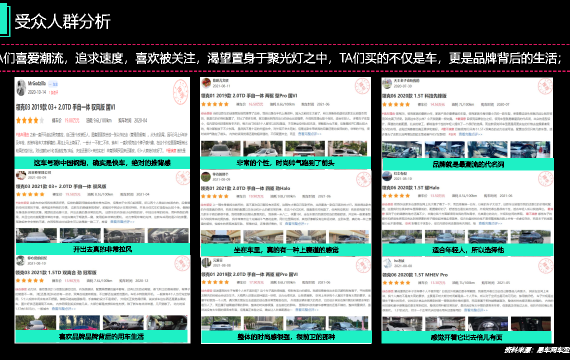Open first car photo above 开出去真的非常拉风
The image size is (570, 360).
[36, 236]
